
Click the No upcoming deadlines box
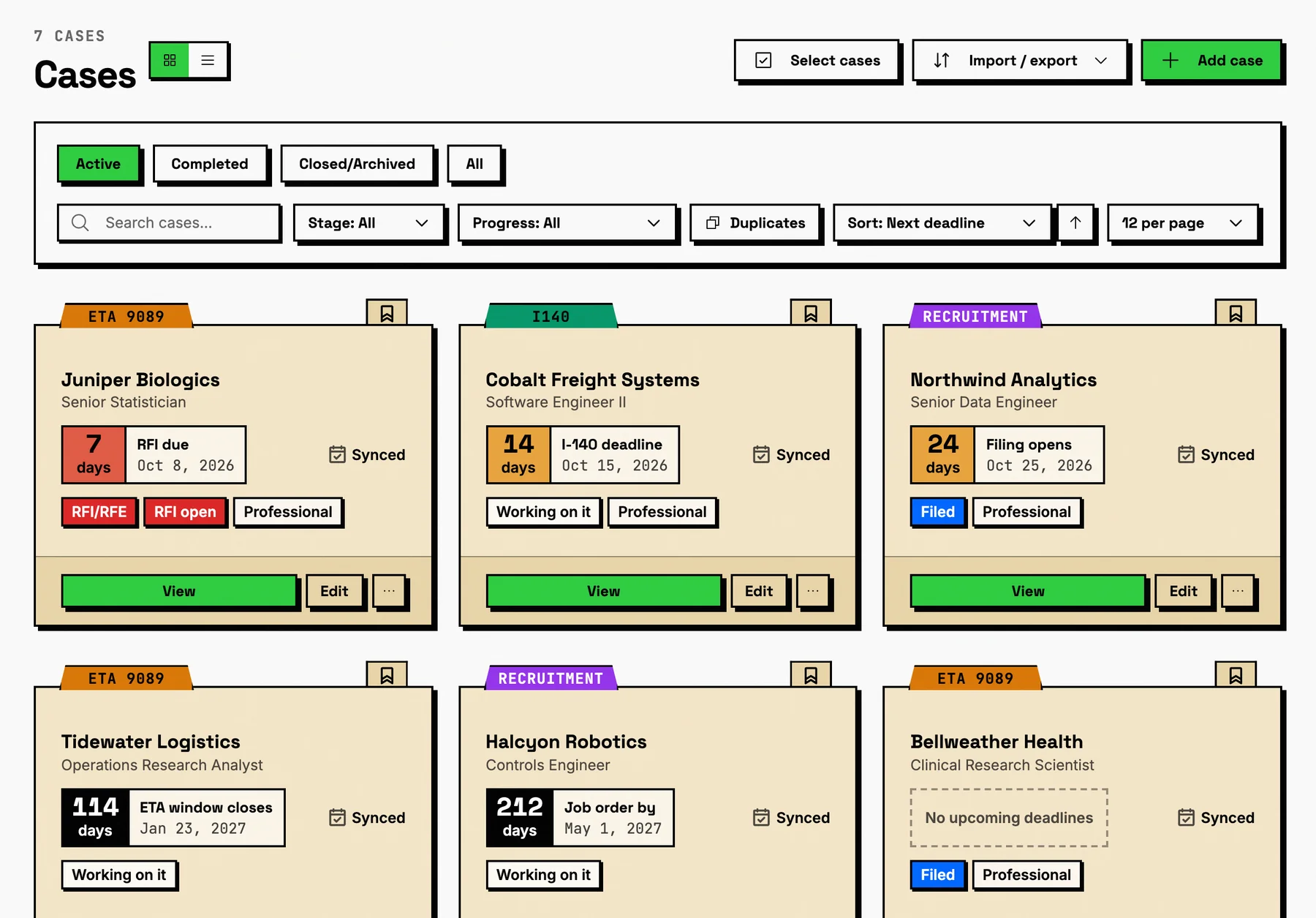[x=1009, y=817]
